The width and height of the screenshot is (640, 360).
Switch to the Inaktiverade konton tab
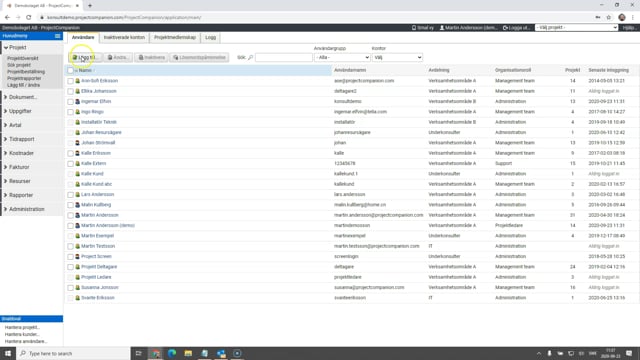point(124,38)
